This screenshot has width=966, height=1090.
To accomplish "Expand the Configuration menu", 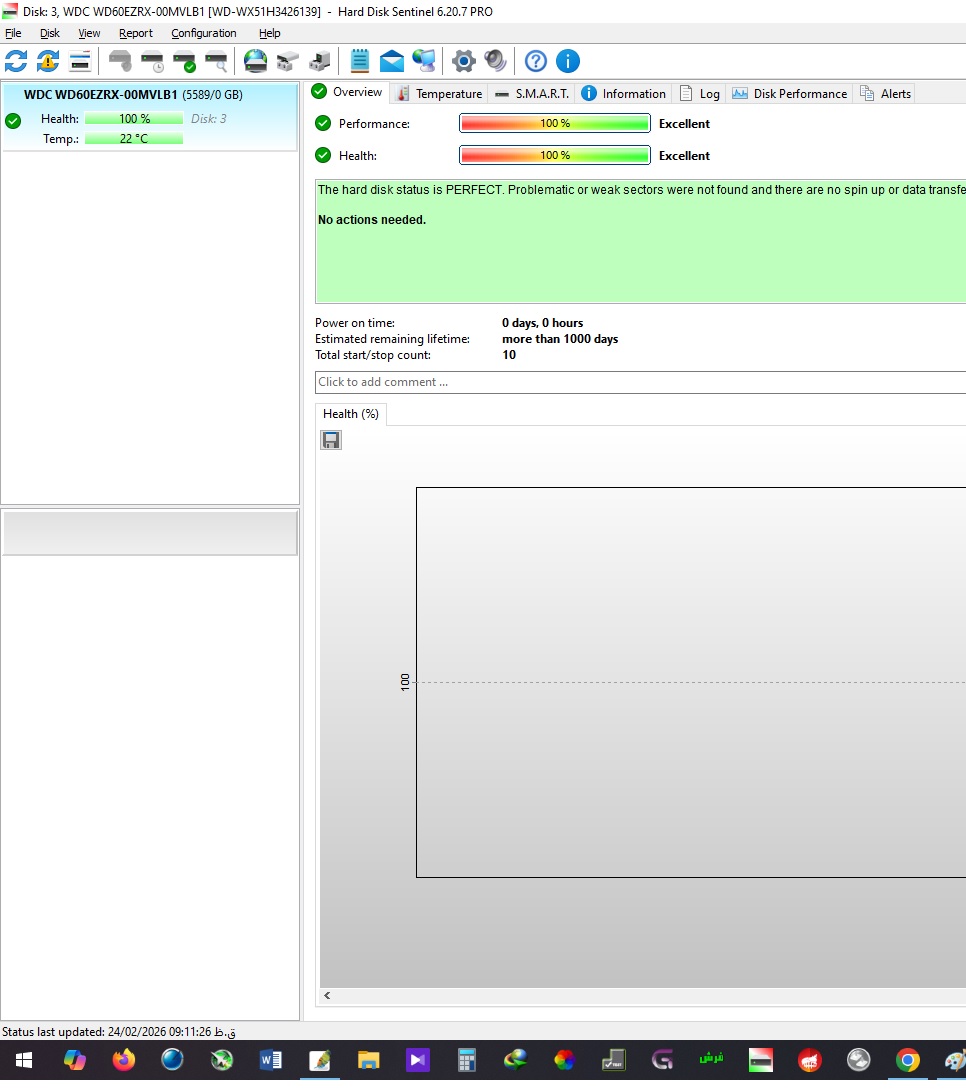I will [204, 33].
